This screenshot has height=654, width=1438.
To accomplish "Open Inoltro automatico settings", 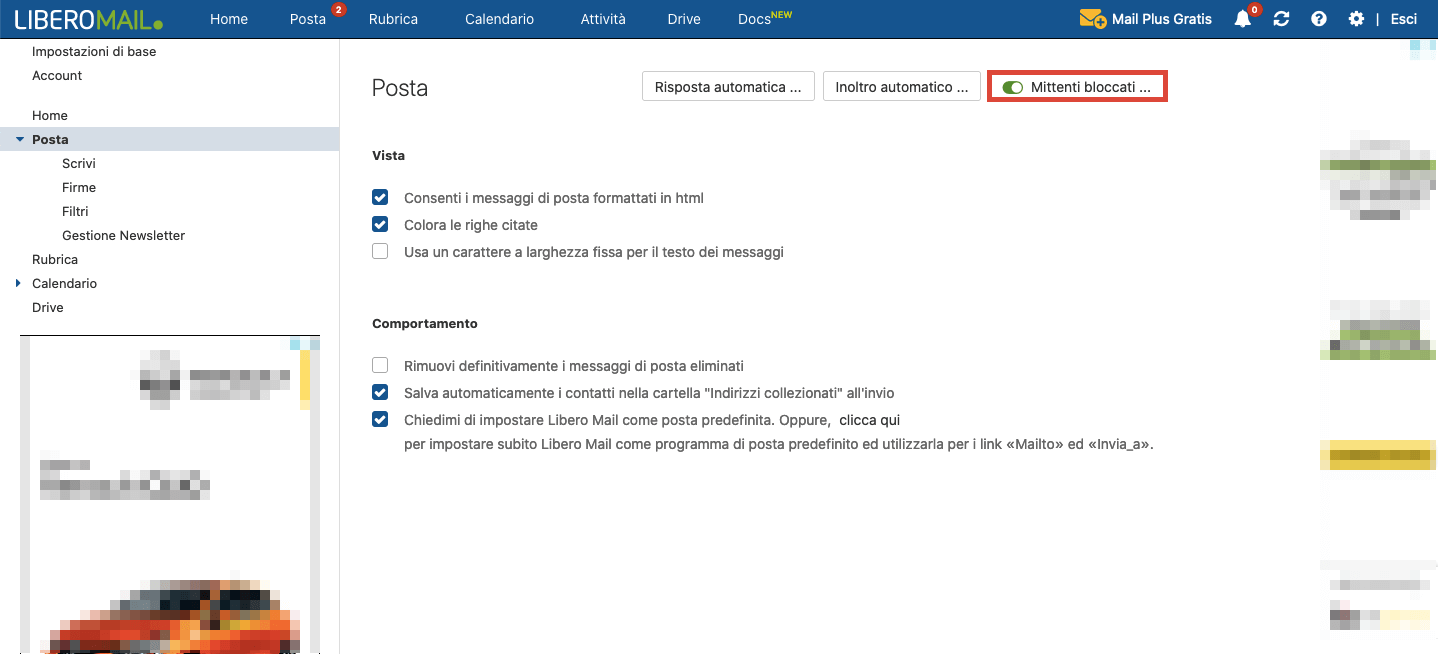I will (902, 87).
